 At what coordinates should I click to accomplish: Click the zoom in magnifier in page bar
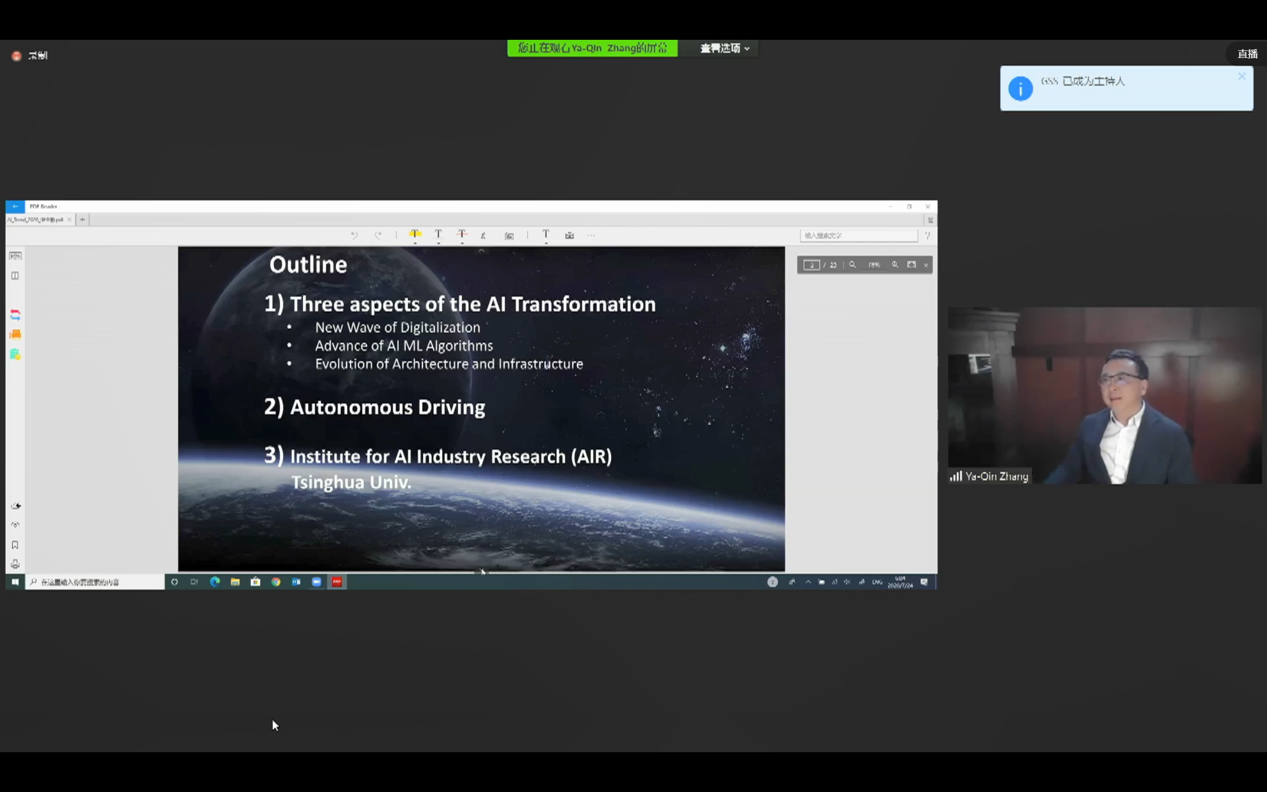[895, 265]
